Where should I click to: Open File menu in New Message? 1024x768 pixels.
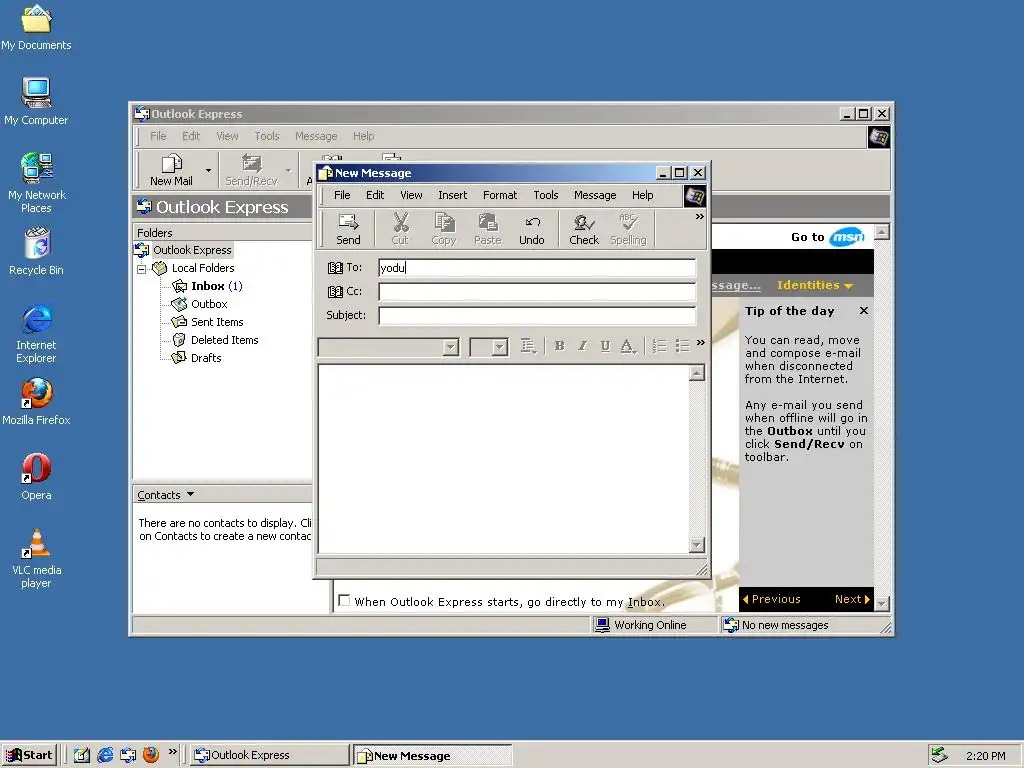tap(342, 195)
